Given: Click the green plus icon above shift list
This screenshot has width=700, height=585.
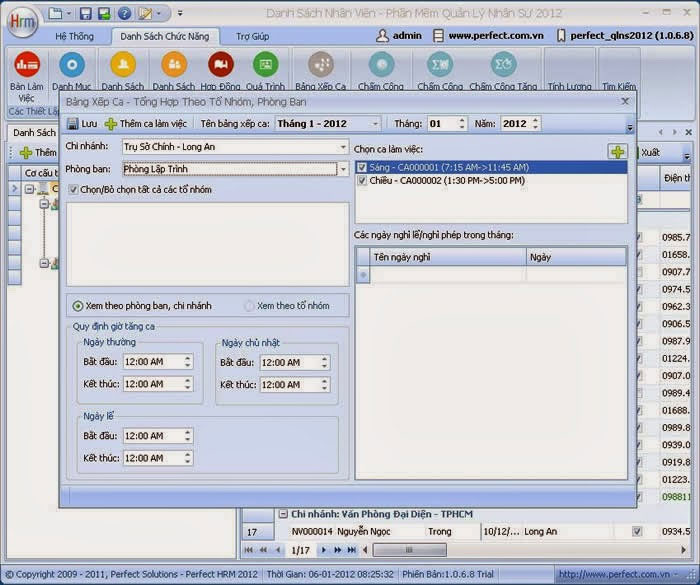Looking at the screenshot, I should (x=618, y=152).
